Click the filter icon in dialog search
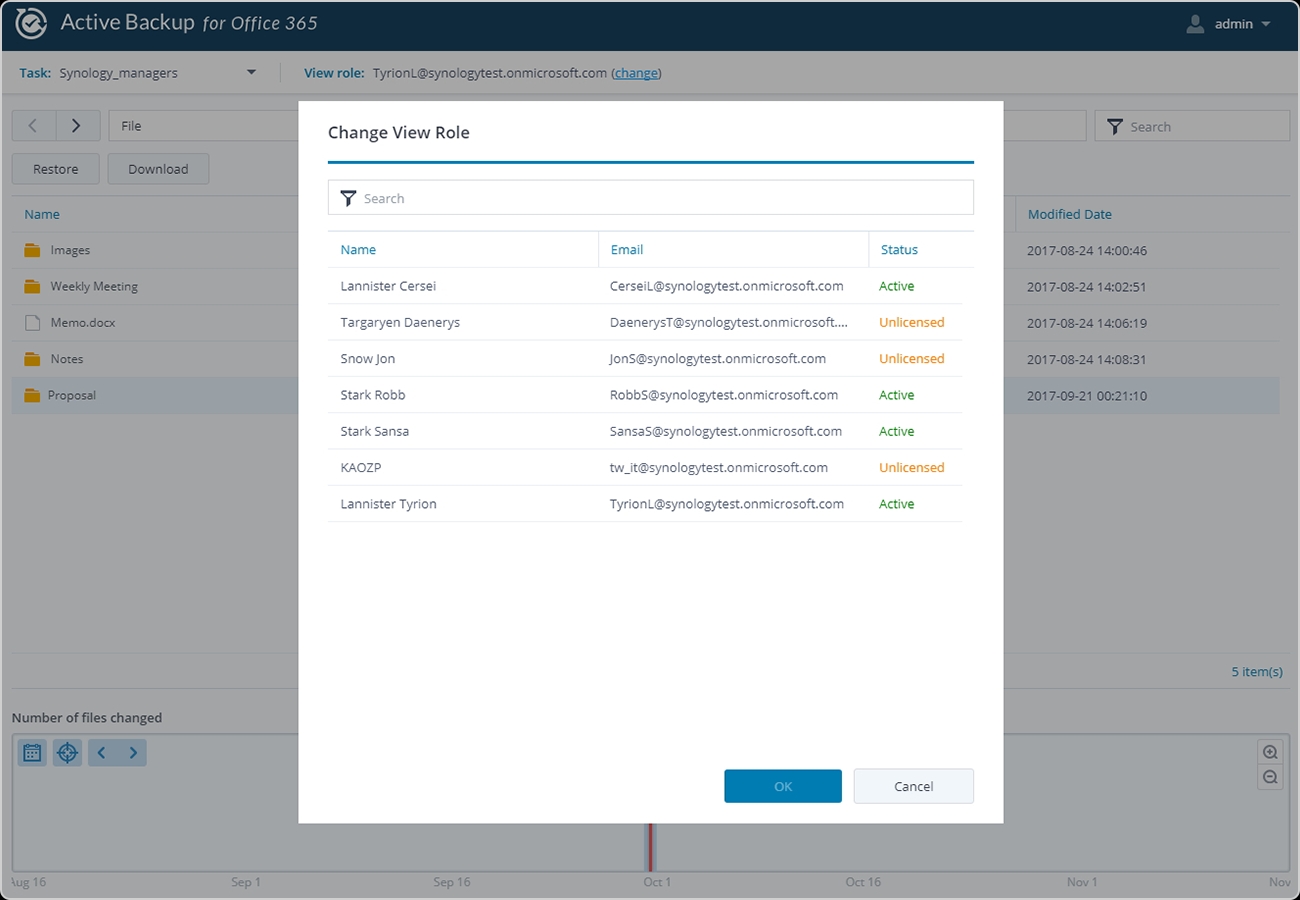Screen dimensions: 1300x900 (348, 198)
